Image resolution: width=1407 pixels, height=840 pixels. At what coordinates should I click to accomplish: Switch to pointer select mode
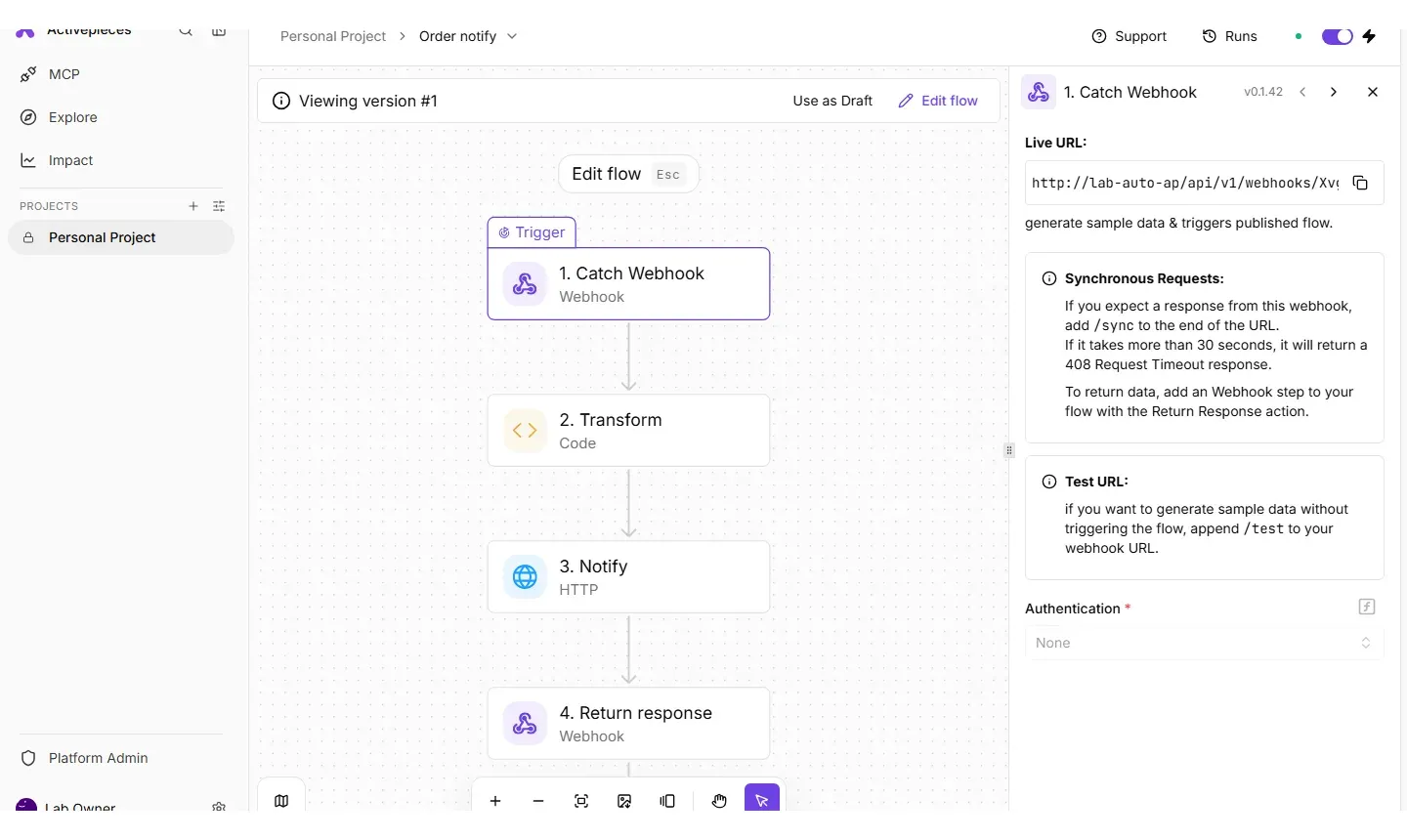click(x=762, y=800)
